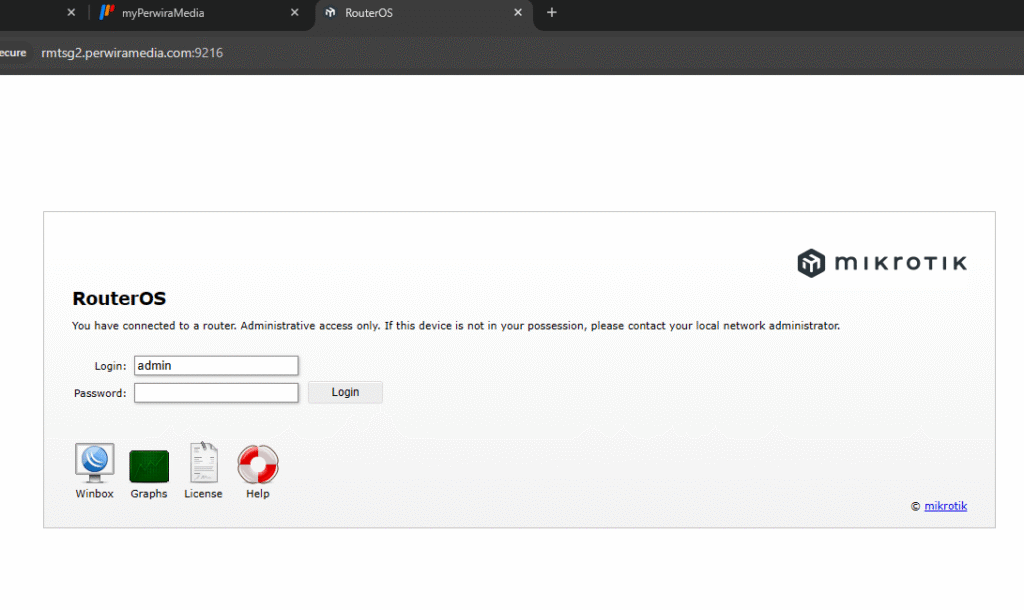Focus the Password input field

[216, 393]
